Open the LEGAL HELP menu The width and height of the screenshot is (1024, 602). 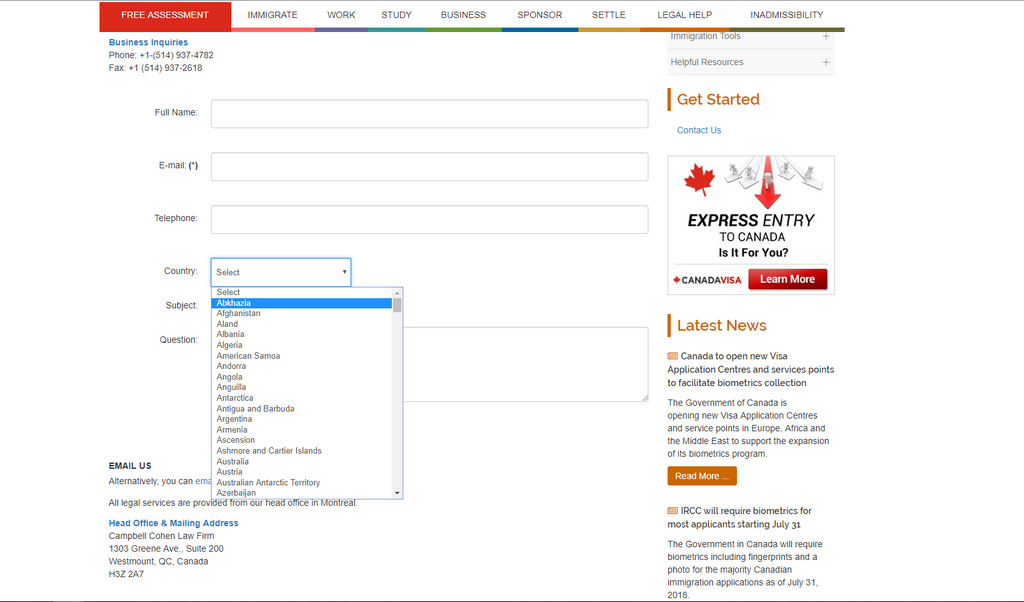tap(684, 15)
